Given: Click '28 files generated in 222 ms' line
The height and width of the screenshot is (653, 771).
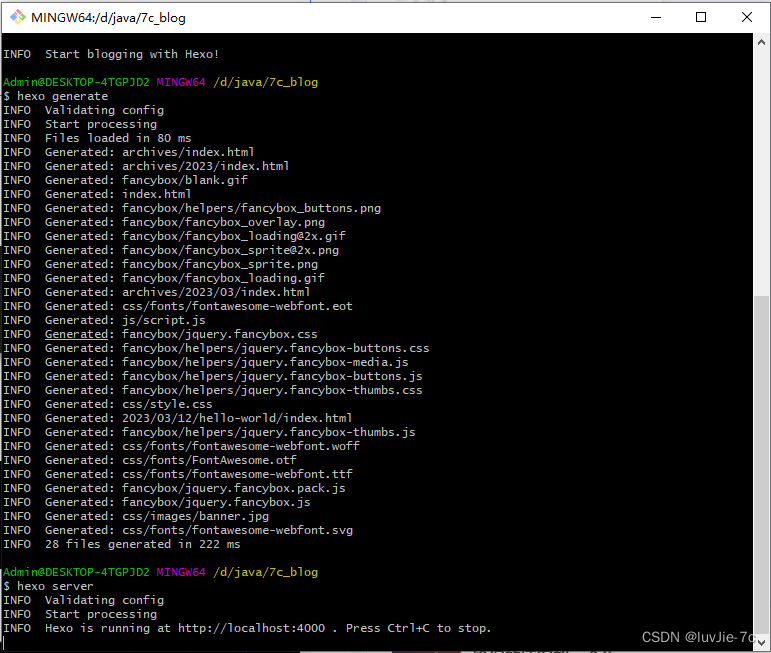Looking at the screenshot, I should 122,544.
